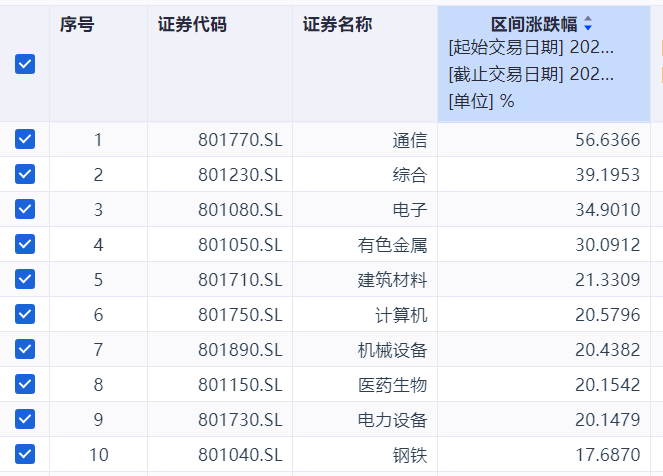Select the value 39.1953
663x476 pixels.
pos(608,175)
